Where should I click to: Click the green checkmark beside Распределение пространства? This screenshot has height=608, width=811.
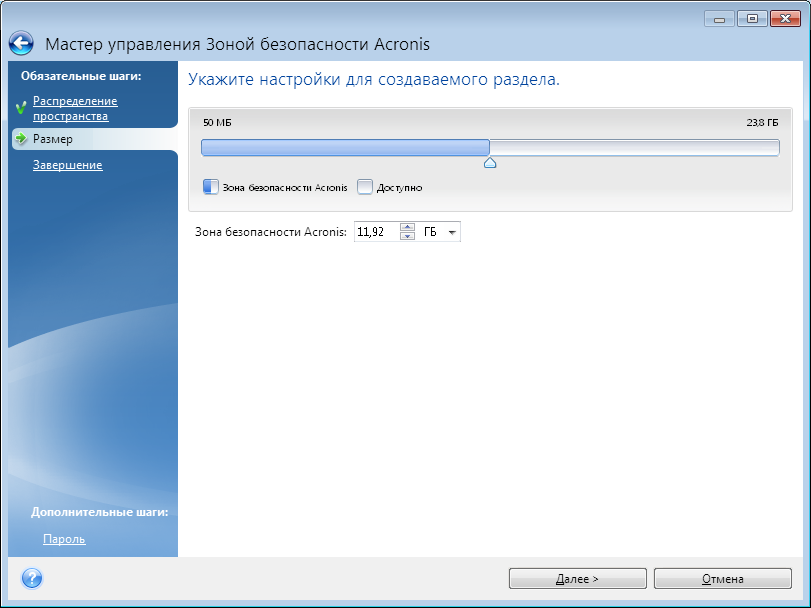pyautogui.click(x=20, y=108)
